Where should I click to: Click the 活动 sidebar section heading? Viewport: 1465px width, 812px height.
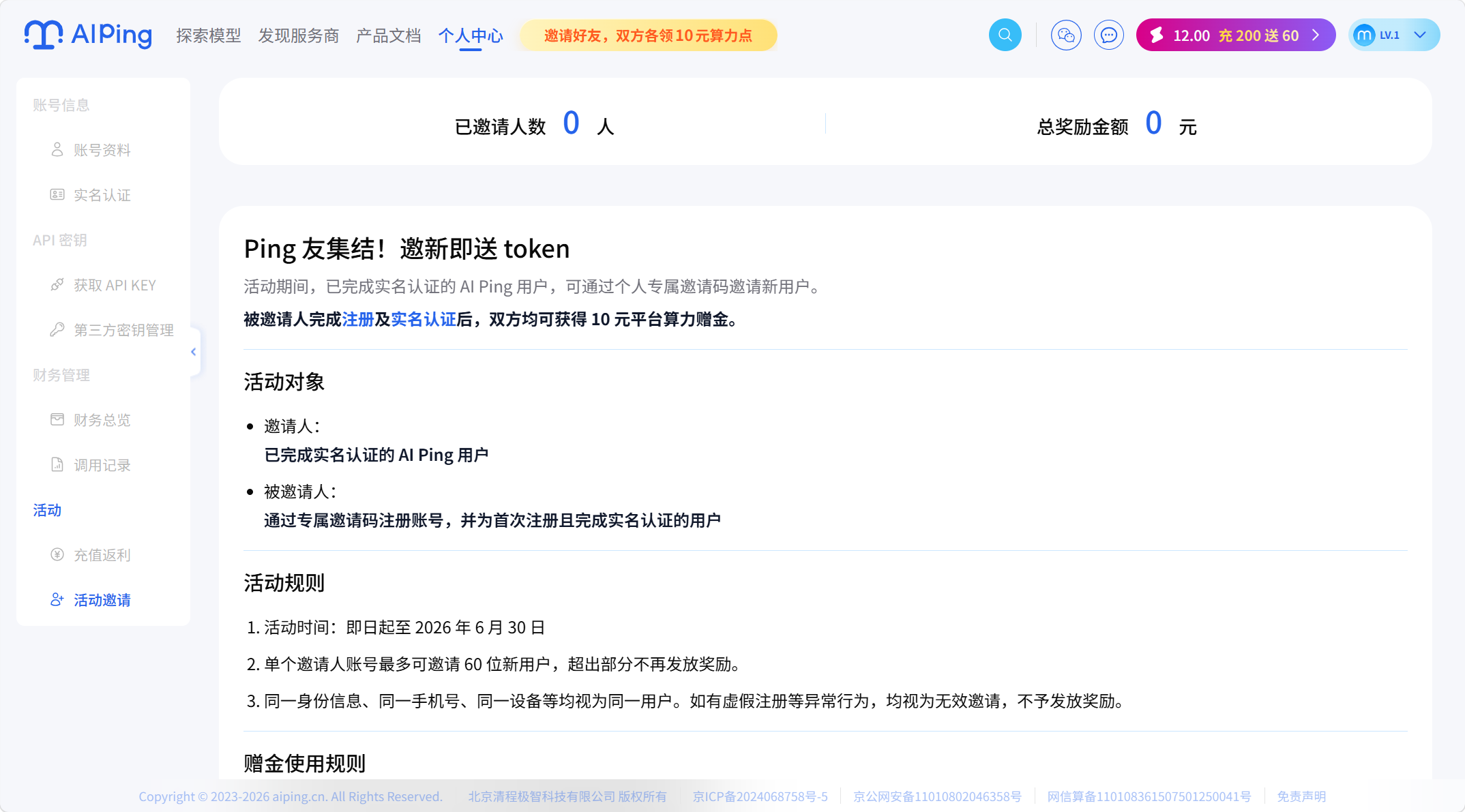point(47,510)
